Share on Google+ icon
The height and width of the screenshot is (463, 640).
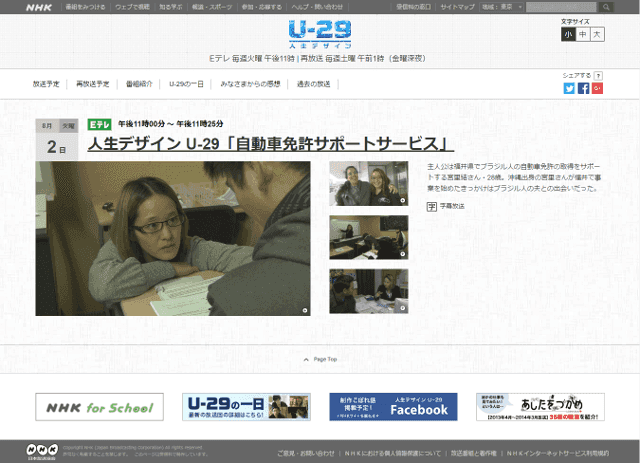597,88
